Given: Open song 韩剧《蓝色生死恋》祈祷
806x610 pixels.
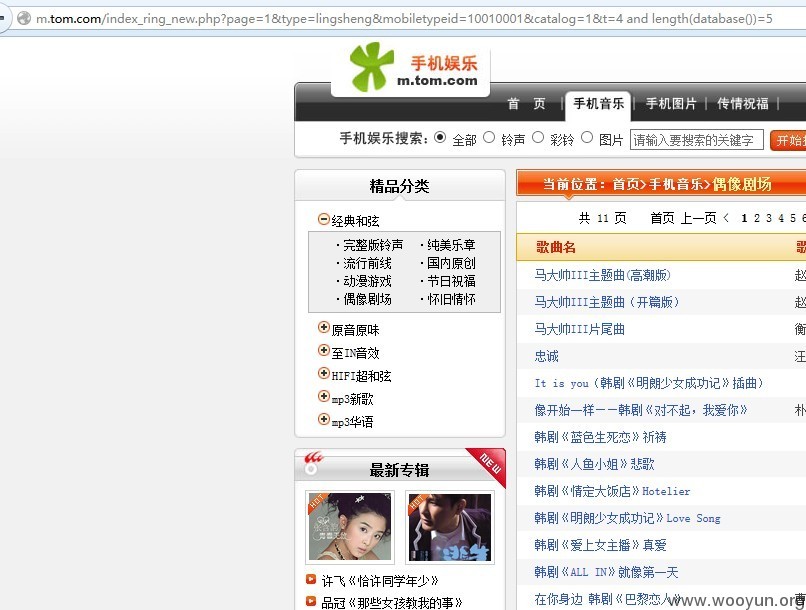Looking at the screenshot, I should pos(600,437).
